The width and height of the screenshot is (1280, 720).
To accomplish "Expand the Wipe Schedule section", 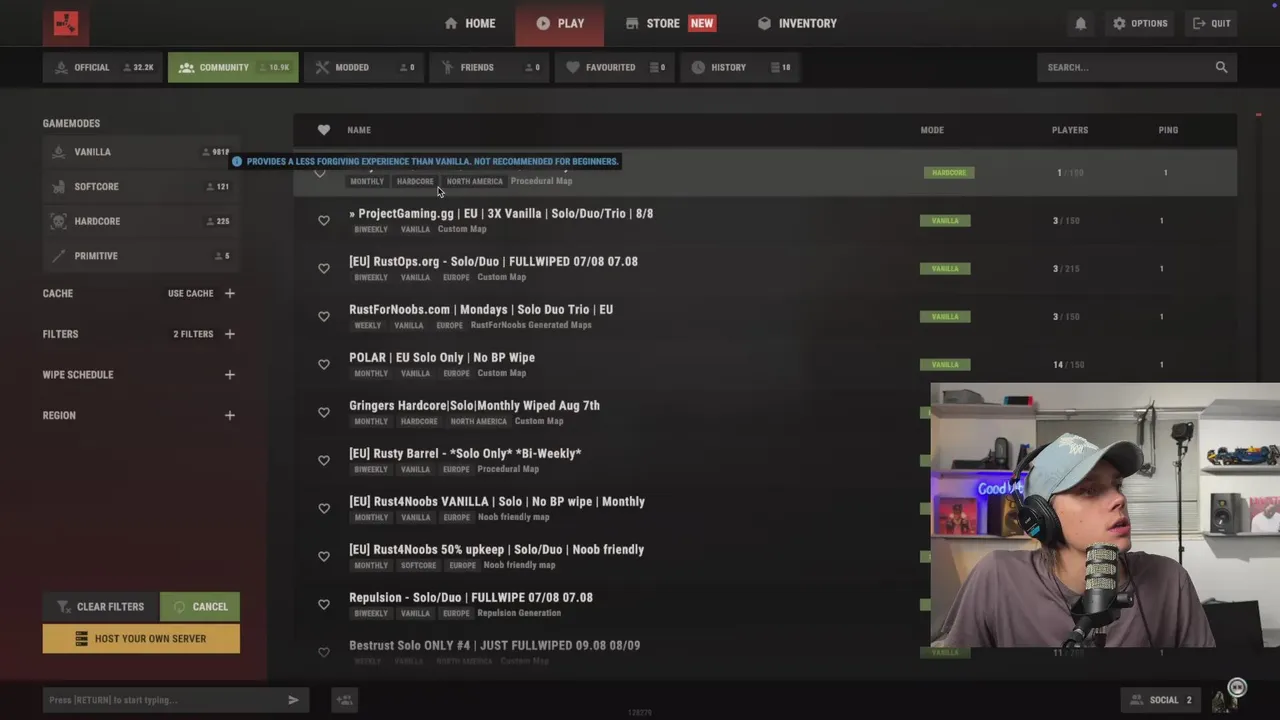I will pos(229,375).
